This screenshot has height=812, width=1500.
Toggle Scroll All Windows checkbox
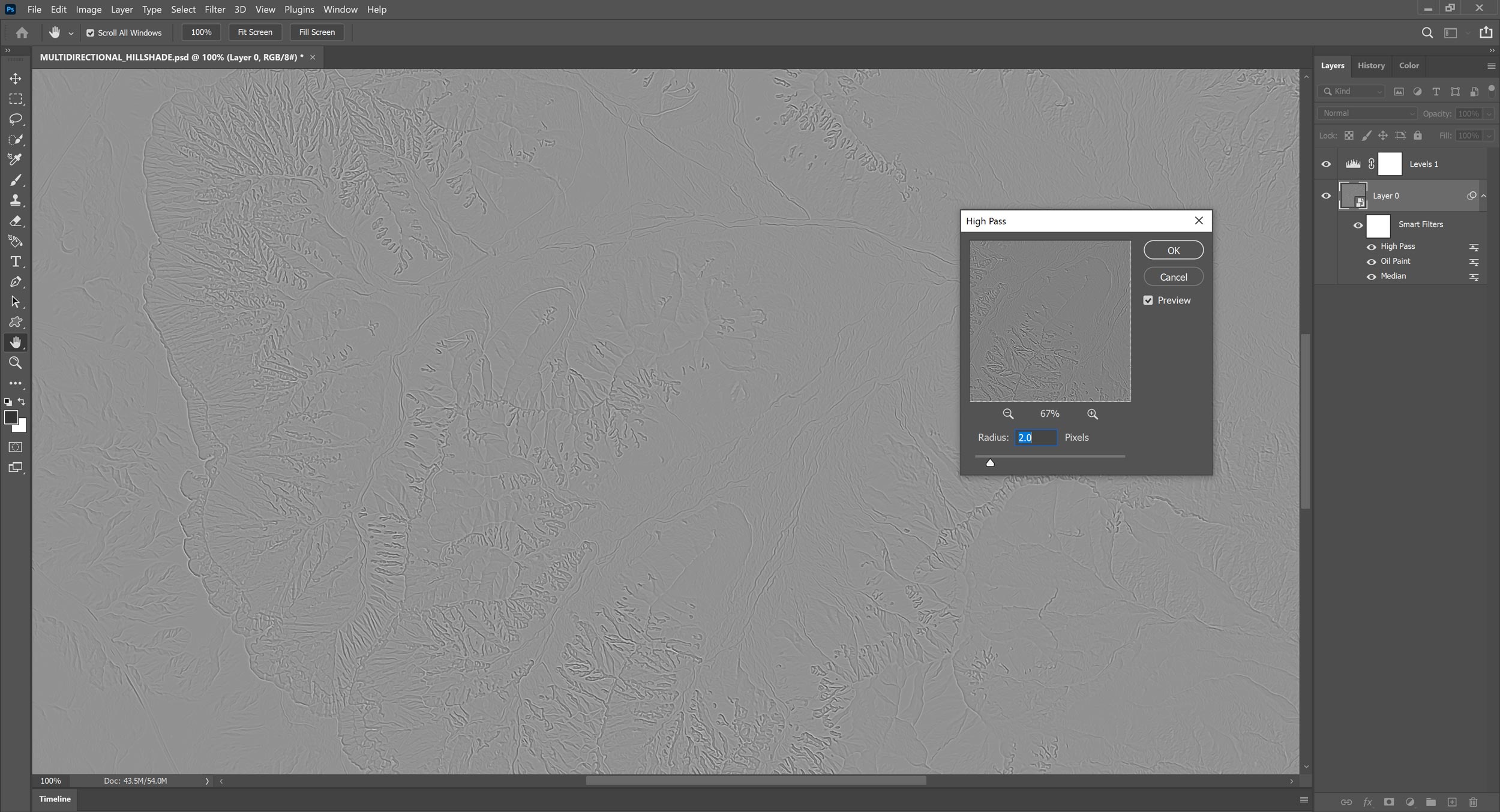point(90,33)
